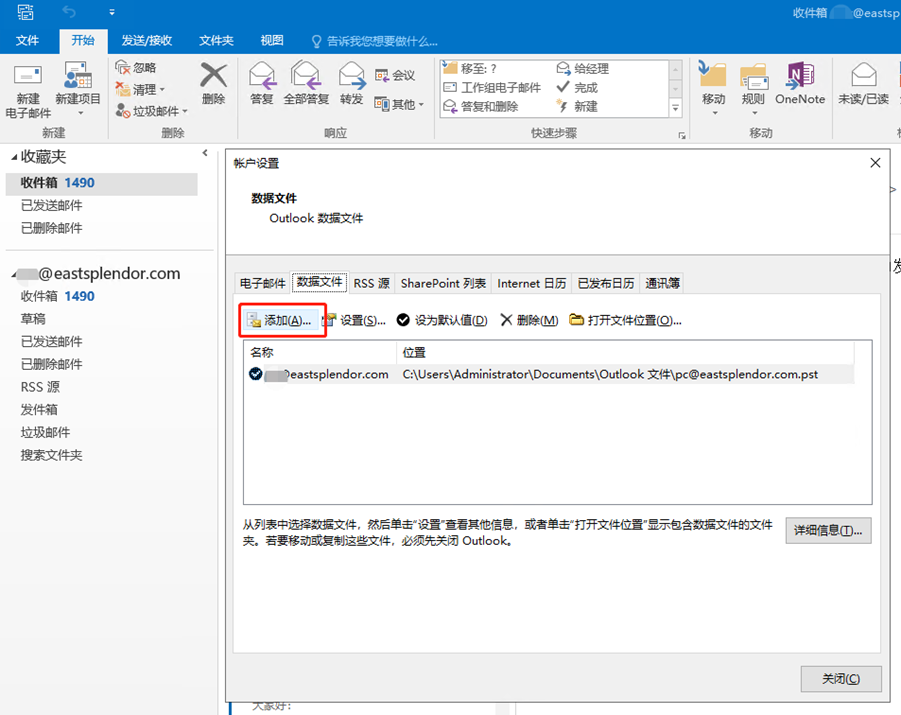The width and height of the screenshot is (901, 715).
Task: Click 打开文件位置 folder button
Action: coord(626,320)
